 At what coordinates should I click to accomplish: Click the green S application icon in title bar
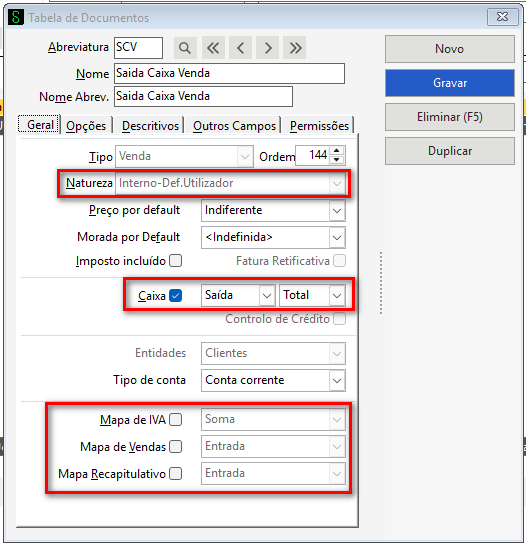(x=16, y=17)
